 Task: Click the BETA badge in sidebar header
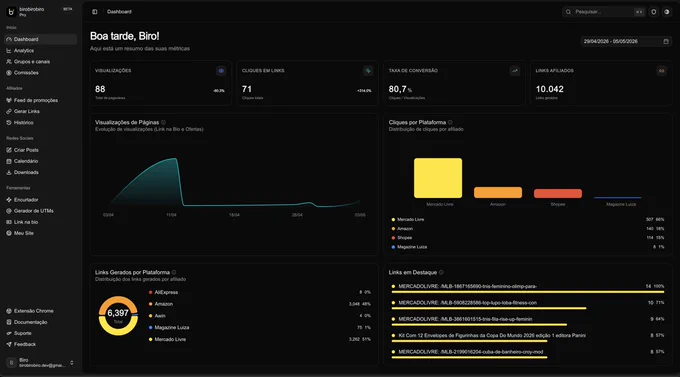[68, 9]
